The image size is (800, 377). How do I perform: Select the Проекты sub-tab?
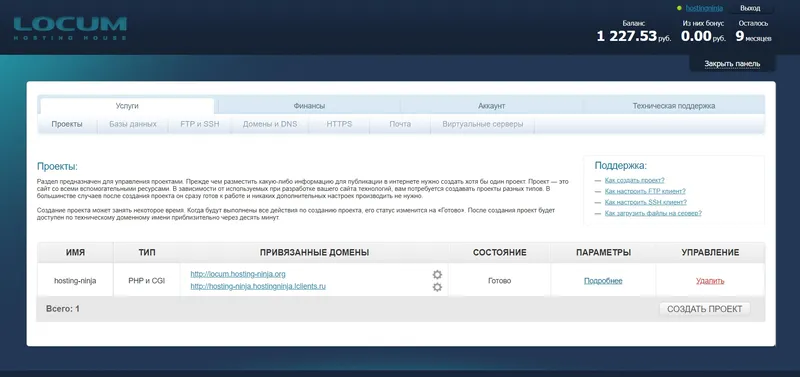(x=67, y=124)
